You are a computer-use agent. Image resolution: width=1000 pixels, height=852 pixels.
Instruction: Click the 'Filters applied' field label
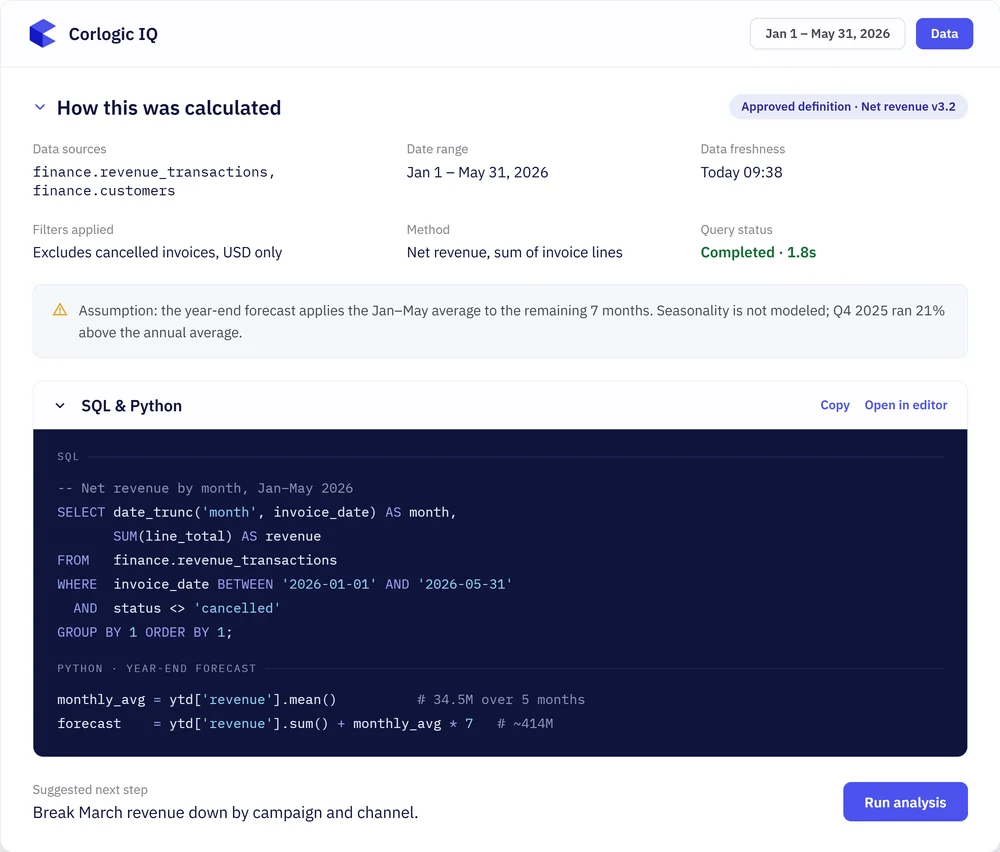[x=73, y=230]
